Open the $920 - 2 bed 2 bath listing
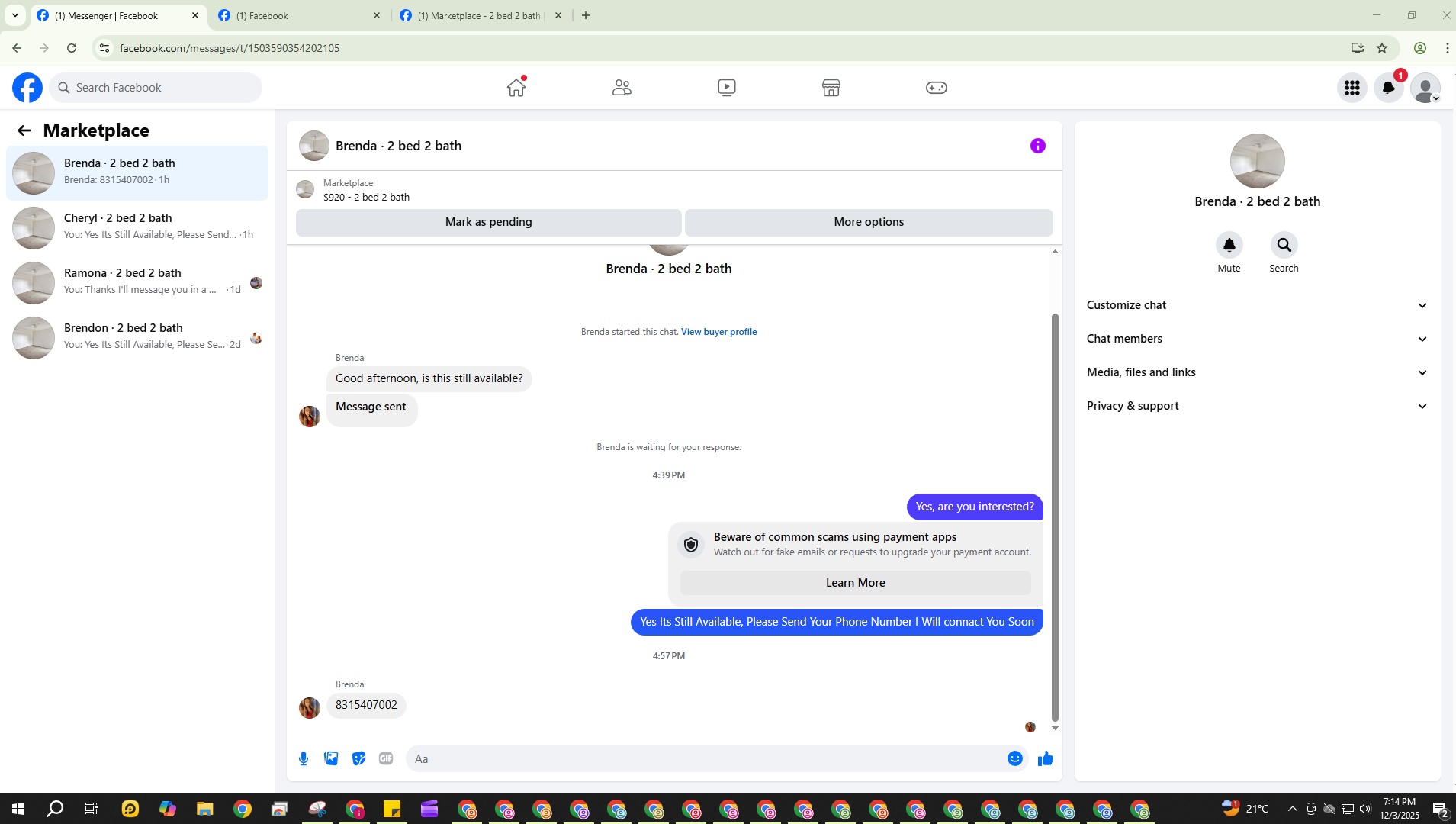 coord(366,197)
